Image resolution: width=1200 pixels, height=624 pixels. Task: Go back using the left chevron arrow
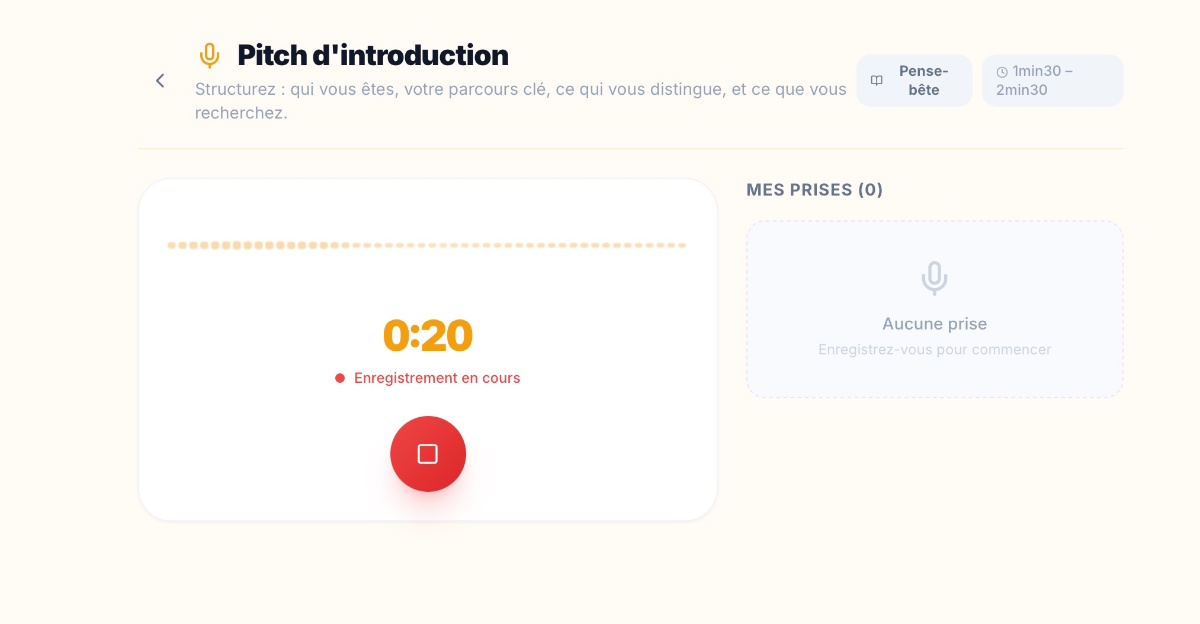point(160,81)
